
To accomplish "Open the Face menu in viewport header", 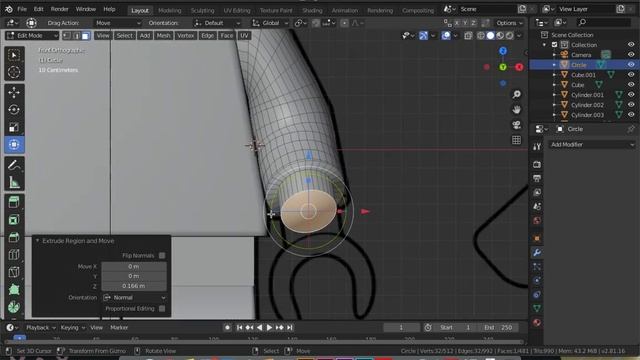I will pyautogui.click(x=227, y=36).
